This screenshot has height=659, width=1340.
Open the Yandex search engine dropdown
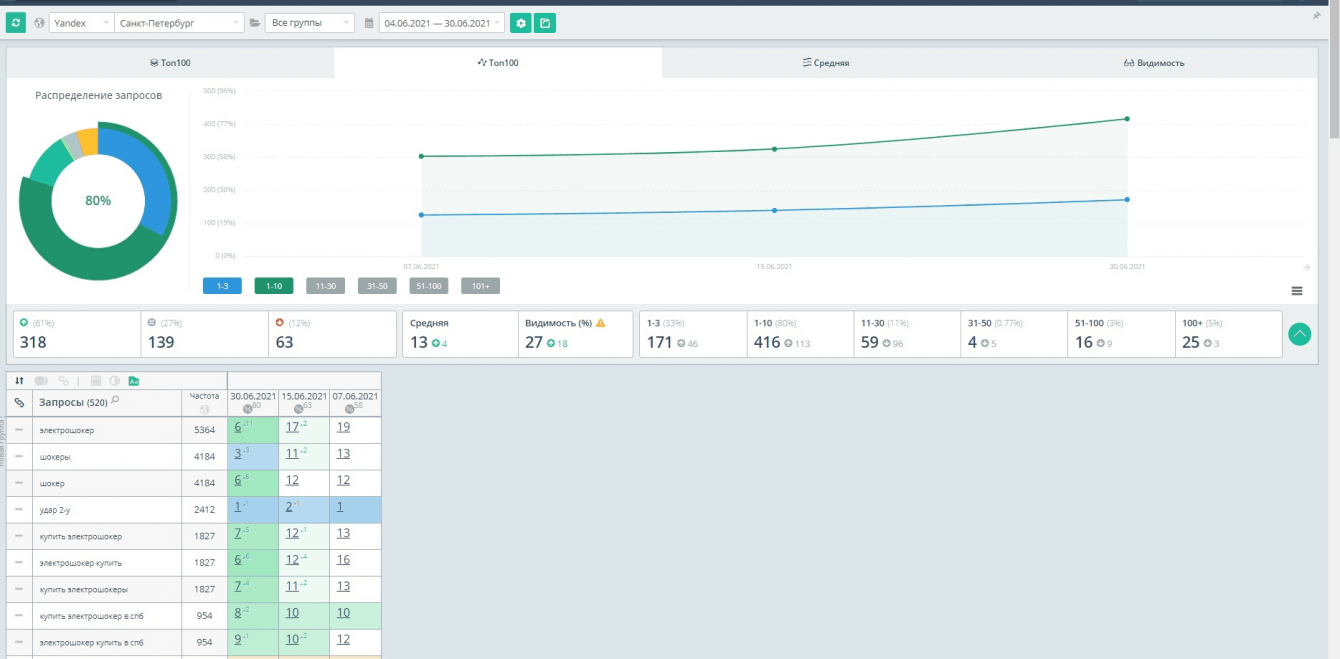[81, 23]
